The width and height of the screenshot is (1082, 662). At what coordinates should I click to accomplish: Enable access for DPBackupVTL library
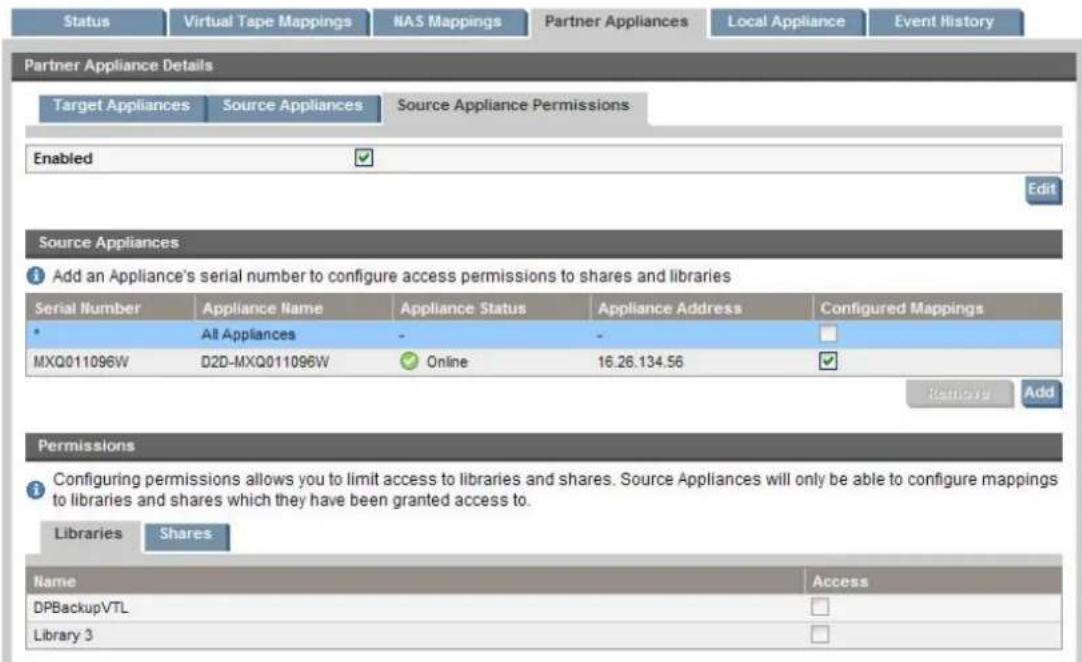(820, 607)
